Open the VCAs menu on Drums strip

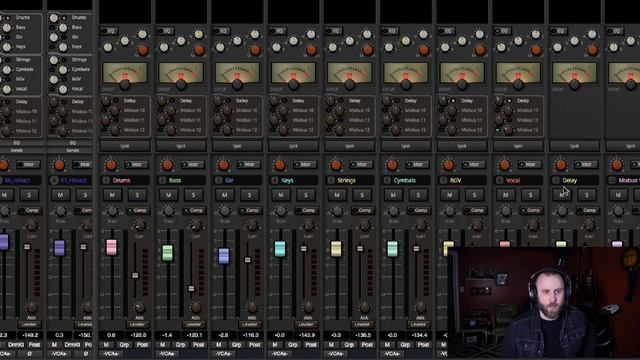point(110,354)
